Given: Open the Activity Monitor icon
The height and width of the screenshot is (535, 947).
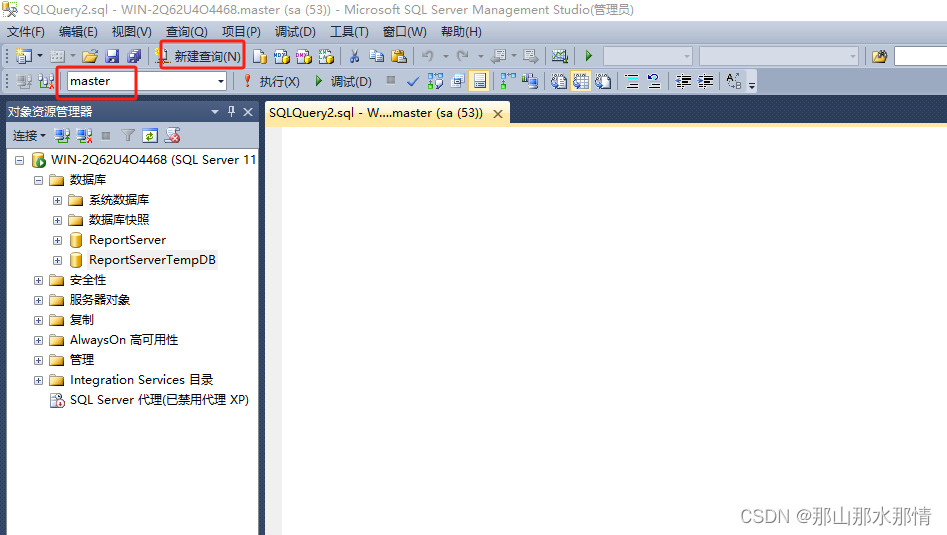Looking at the screenshot, I should point(560,56).
